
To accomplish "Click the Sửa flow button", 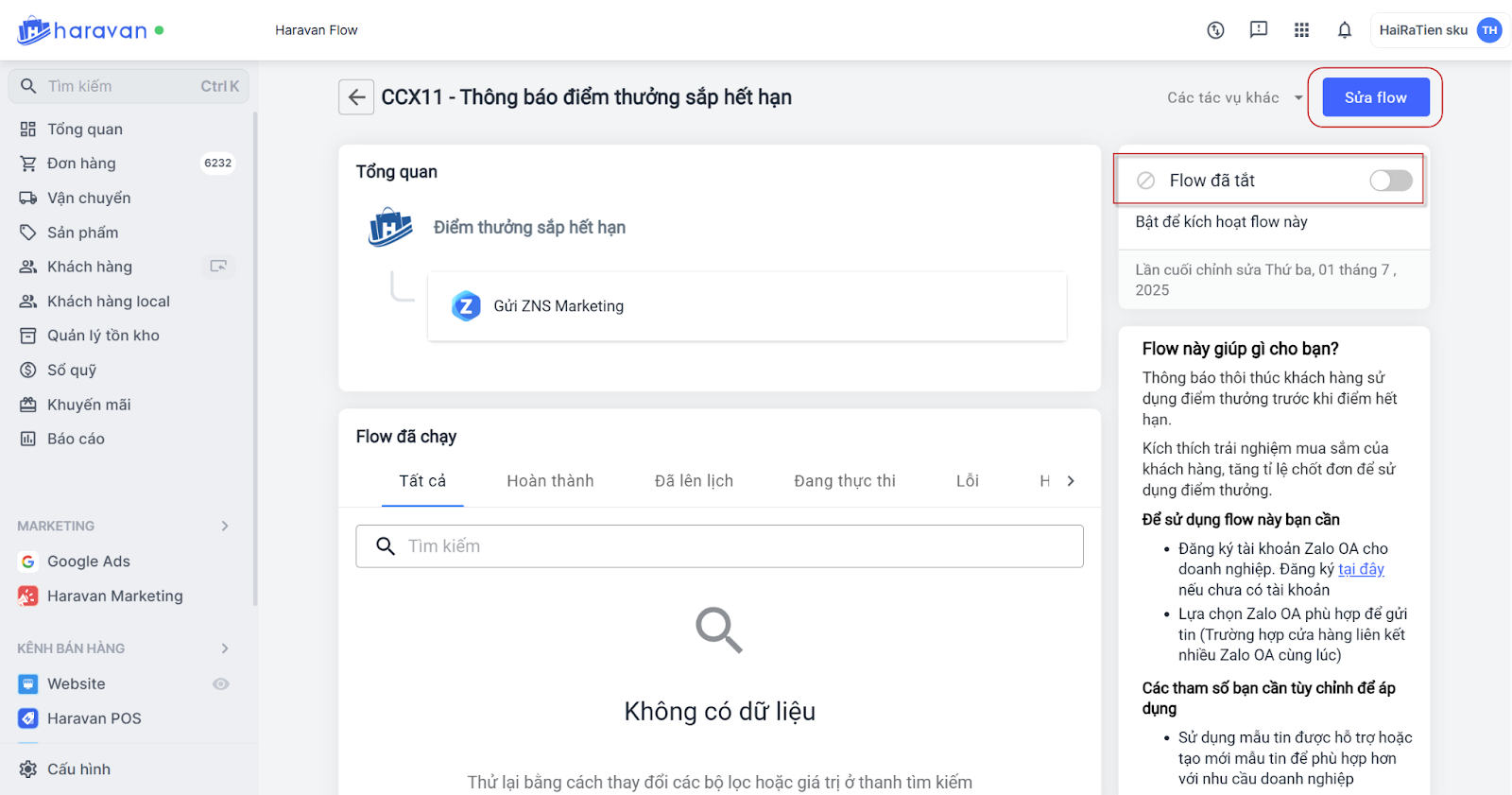I will pyautogui.click(x=1375, y=97).
